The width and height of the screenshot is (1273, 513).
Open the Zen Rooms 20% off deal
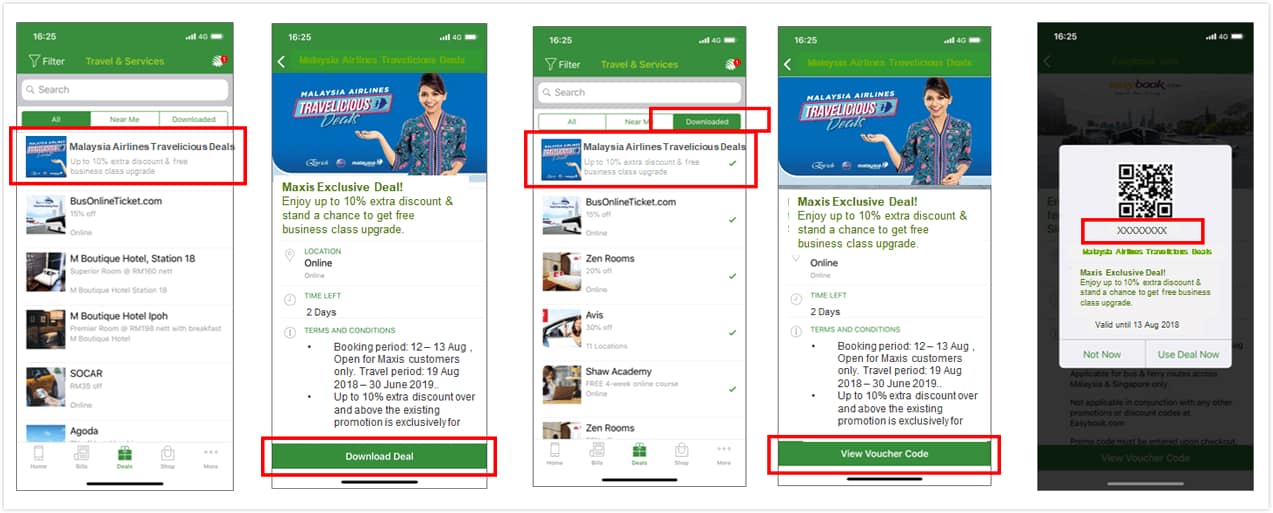click(640, 272)
